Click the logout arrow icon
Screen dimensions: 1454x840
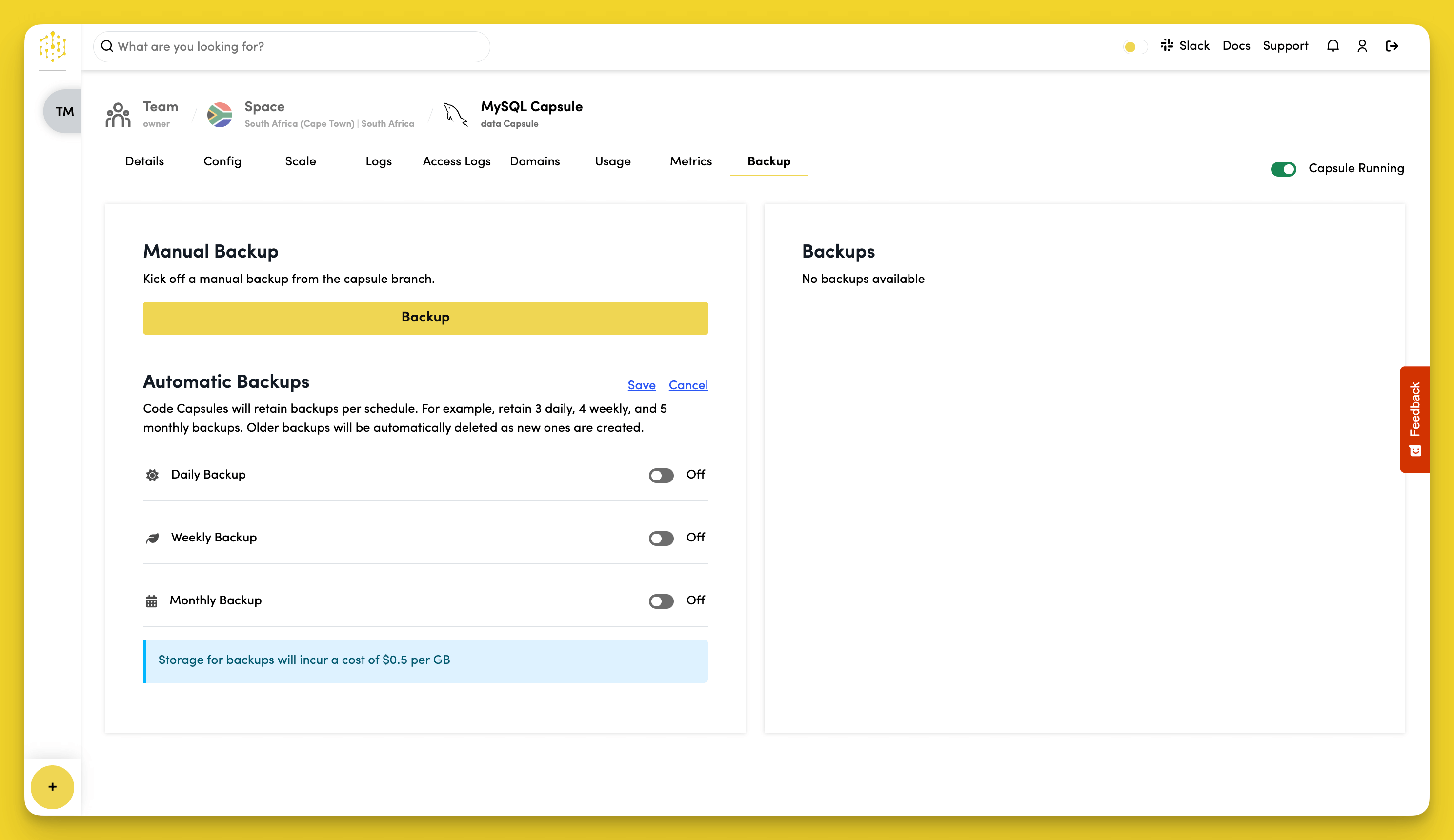click(x=1392, y=46)
